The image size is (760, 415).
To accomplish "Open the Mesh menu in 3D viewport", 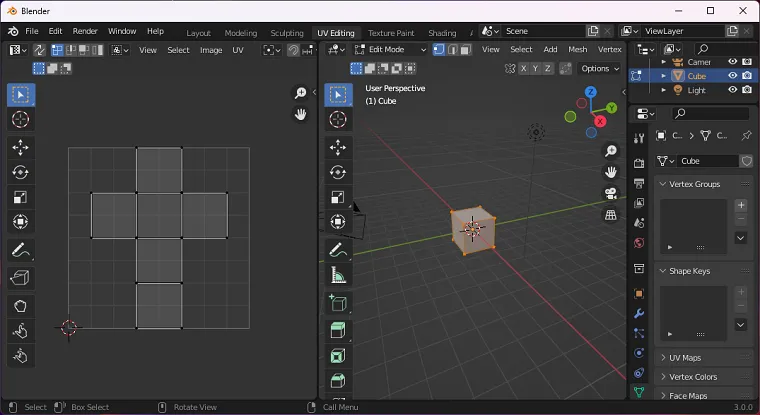I will pyautogui.click(x=577, y=49).
